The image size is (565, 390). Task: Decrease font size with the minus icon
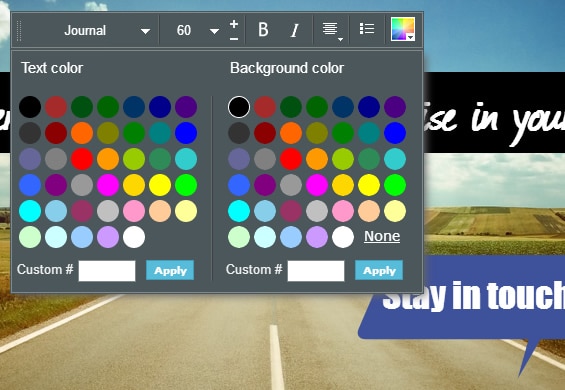234,39
